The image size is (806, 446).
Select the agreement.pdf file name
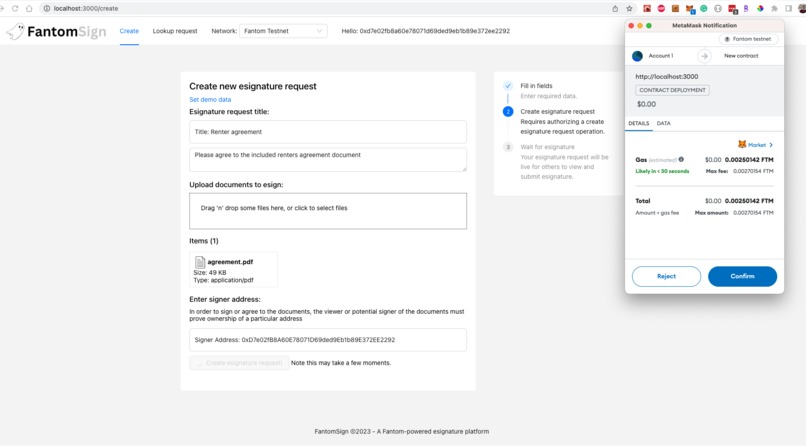pos(230,262)
